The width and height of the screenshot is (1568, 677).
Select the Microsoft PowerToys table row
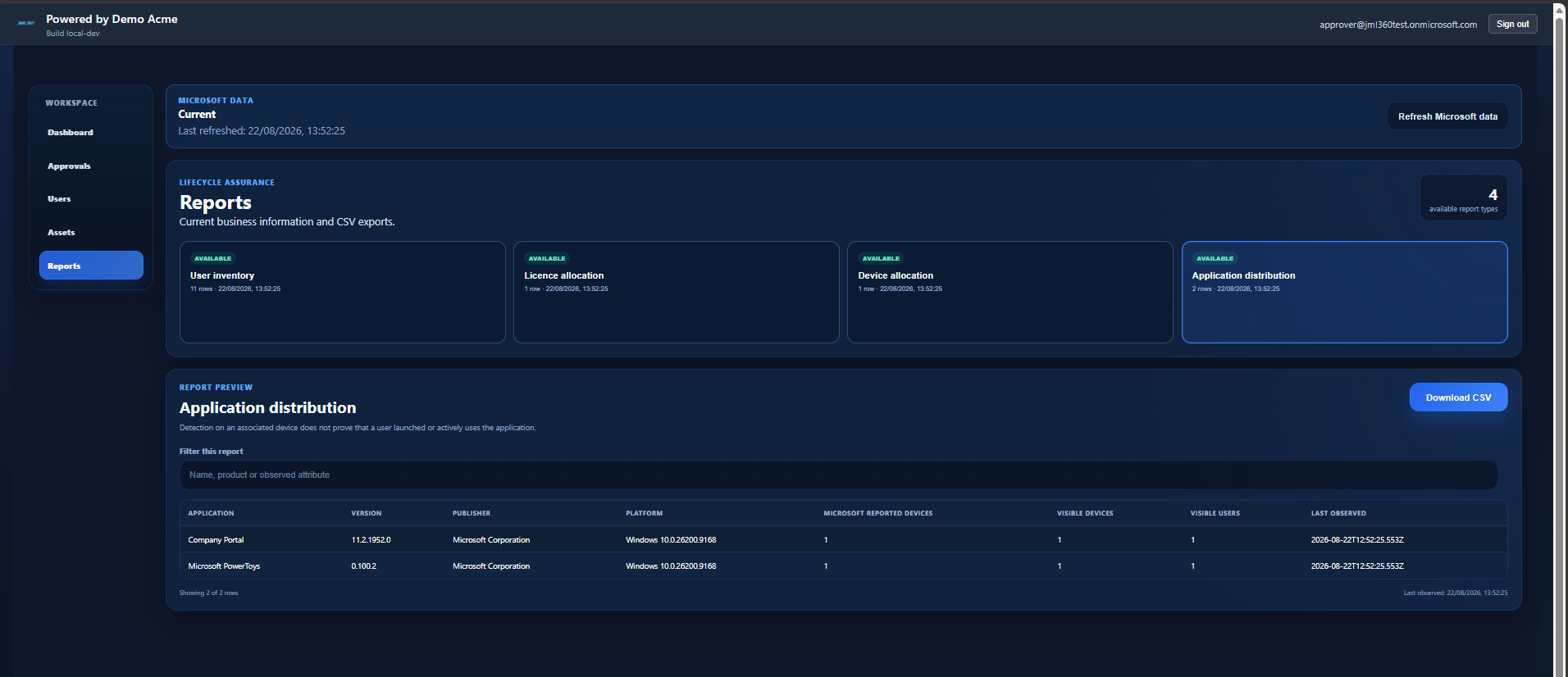point(843,566)
